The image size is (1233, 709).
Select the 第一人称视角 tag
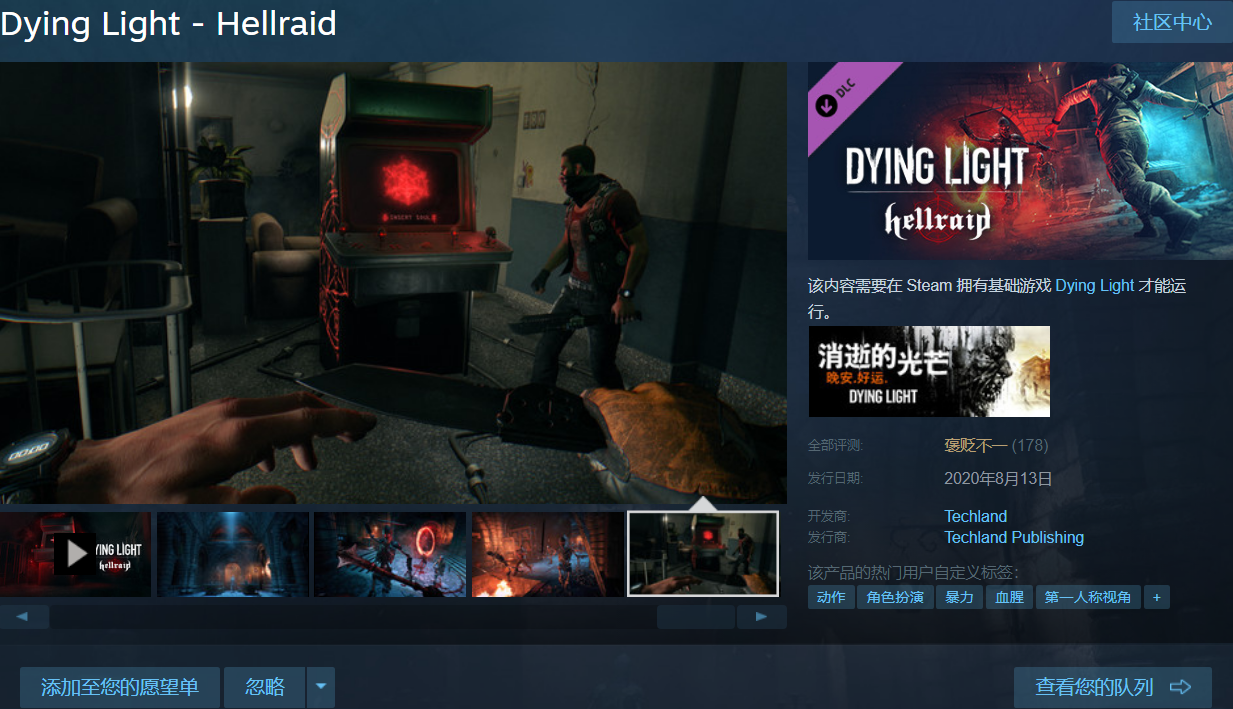click(x=1088, y=597)
